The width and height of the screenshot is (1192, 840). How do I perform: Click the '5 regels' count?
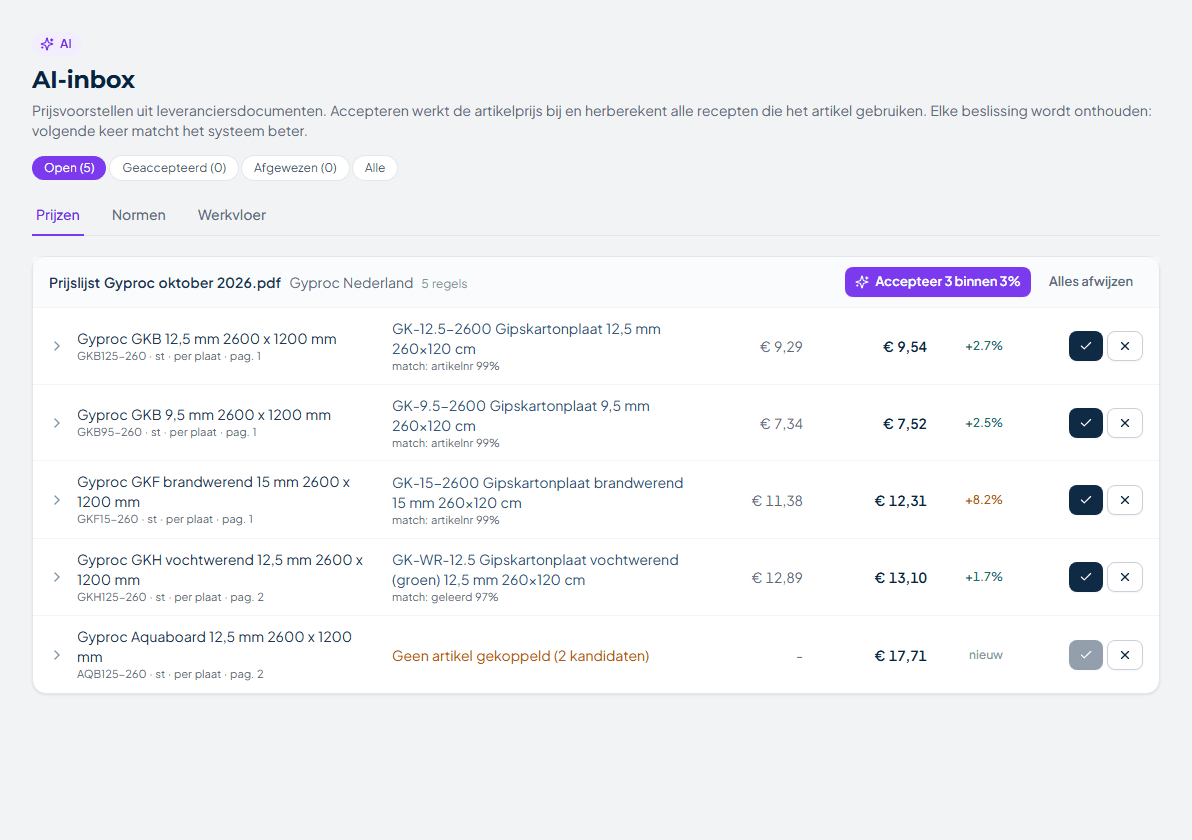445,284
